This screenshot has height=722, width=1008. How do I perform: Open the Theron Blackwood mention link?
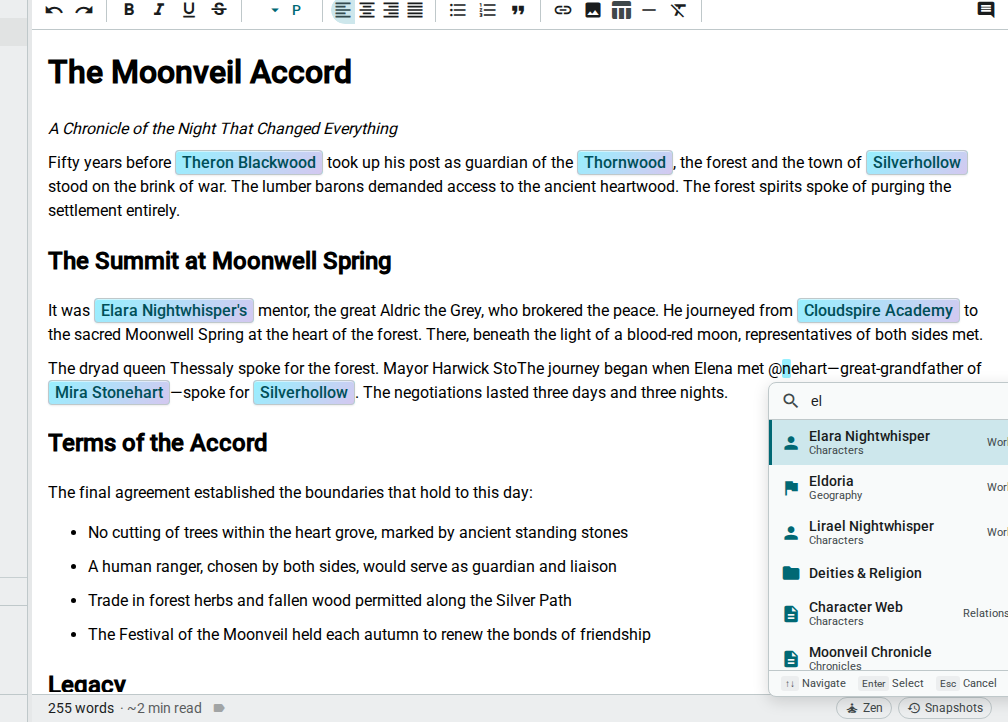249,163
